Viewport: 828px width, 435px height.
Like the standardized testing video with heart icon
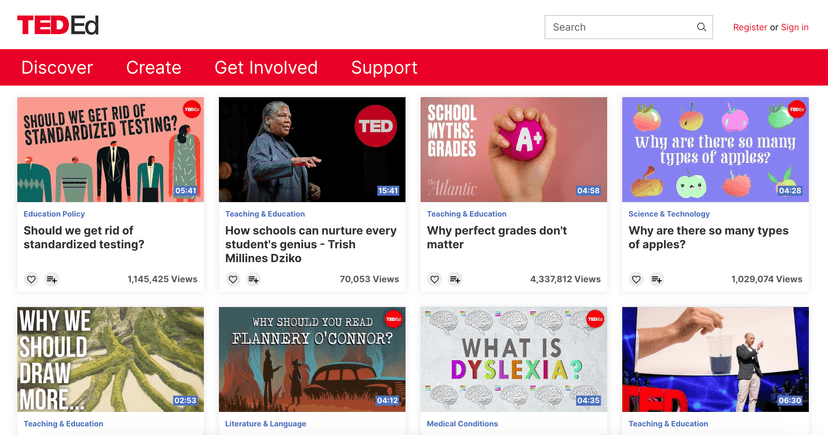pyautogui.click(x=31, y=279)
